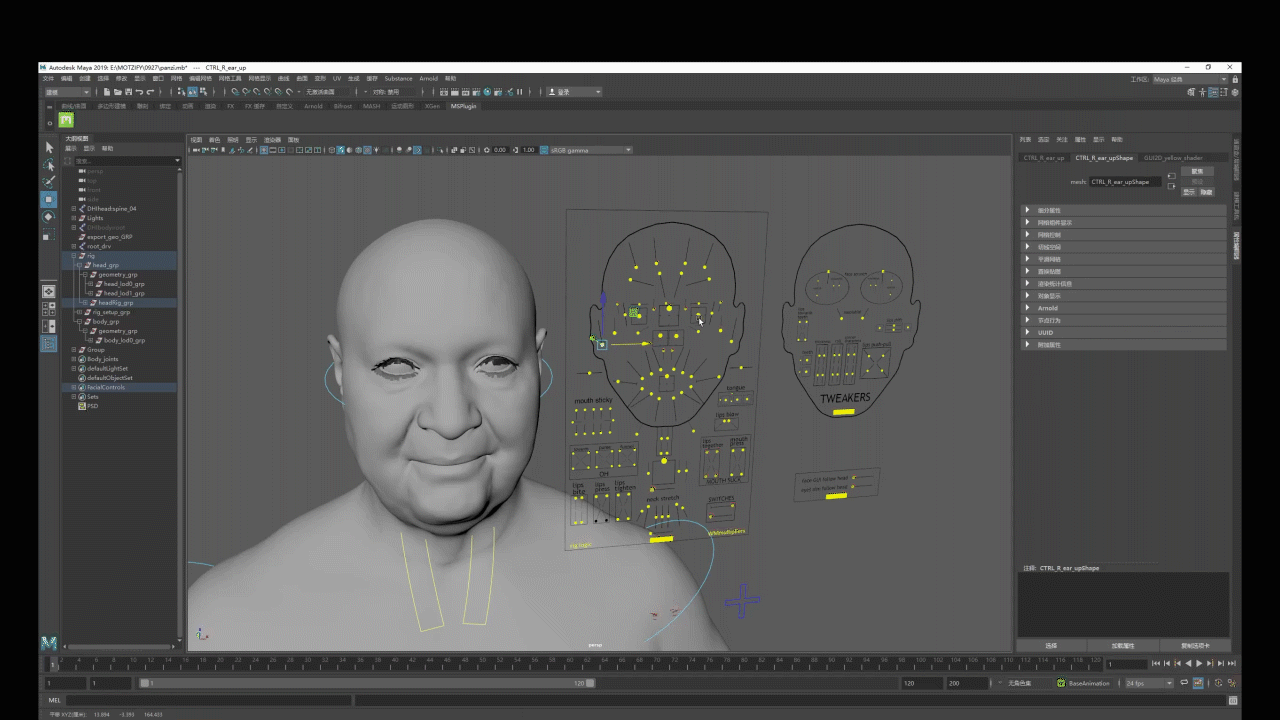Expand the 平滑网格 attribute section

(1122, 259)
